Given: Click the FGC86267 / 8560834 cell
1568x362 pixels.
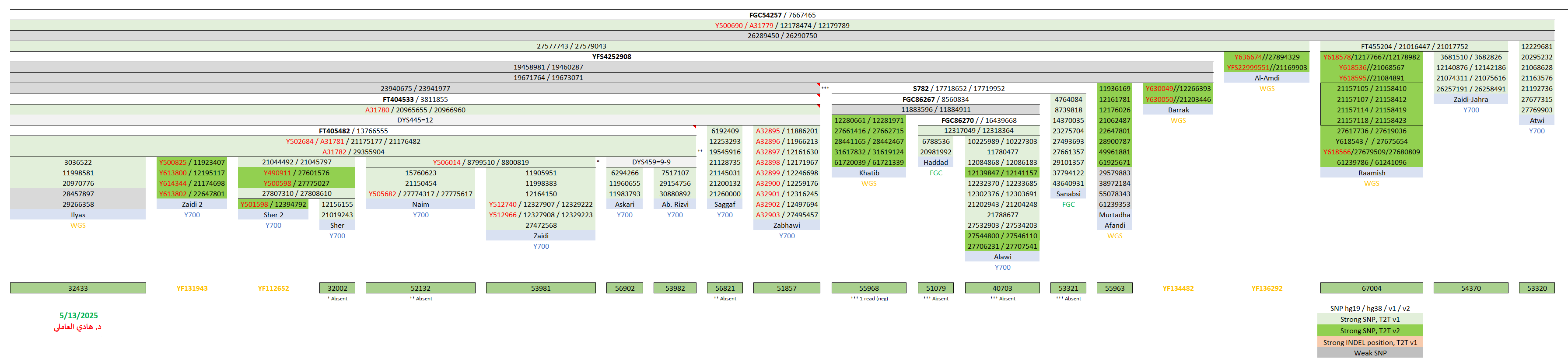Looking at the screenshot, I should coord(935,99).
